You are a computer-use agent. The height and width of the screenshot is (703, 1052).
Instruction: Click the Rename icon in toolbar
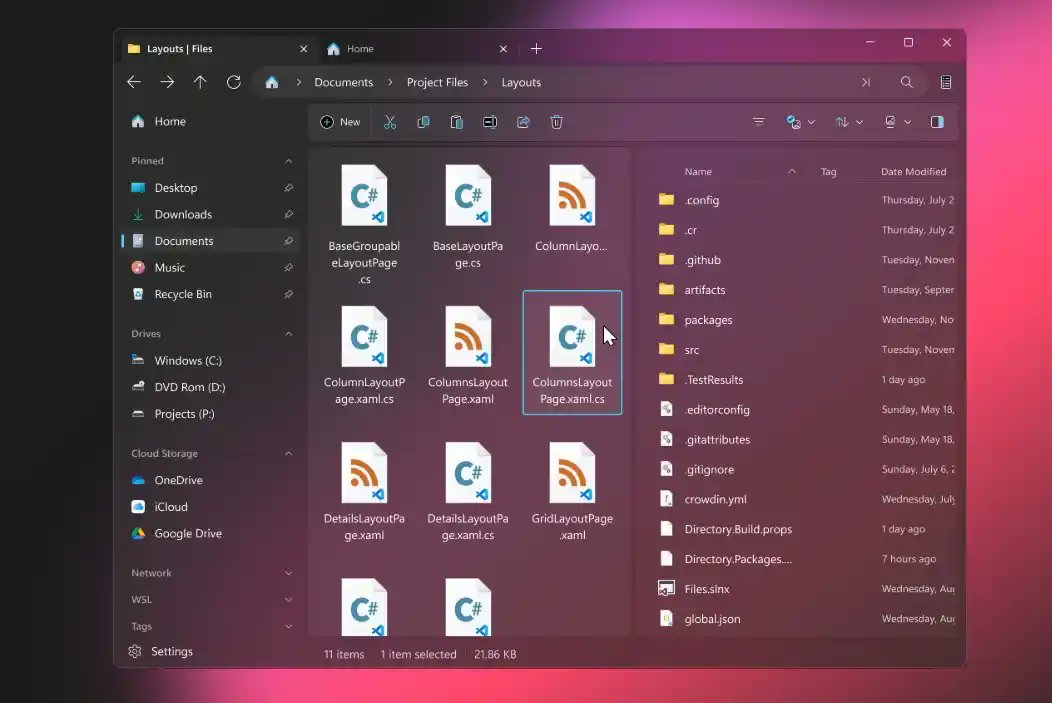490,122
